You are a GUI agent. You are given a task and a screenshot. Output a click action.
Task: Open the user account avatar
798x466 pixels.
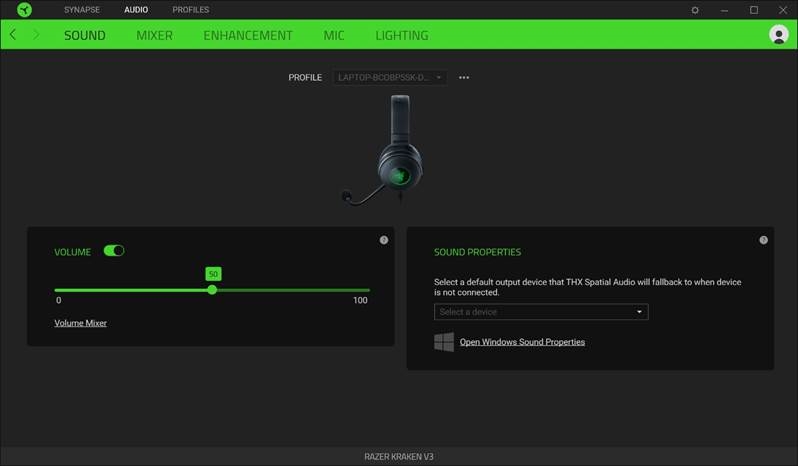(779, 35)
